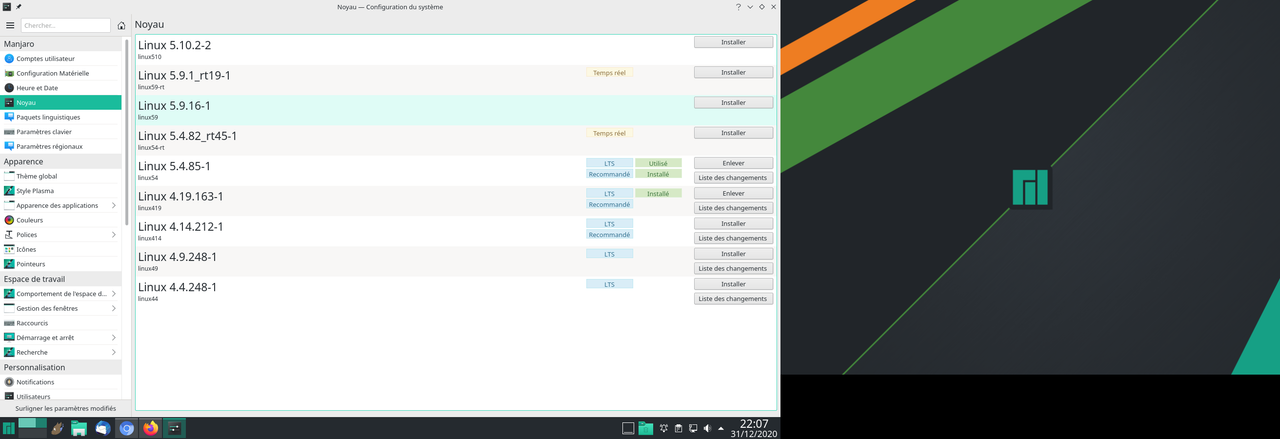Show hidden system tray icons arrow
This screenshot has height=439, width=1280.
click(x=721, y=428)
